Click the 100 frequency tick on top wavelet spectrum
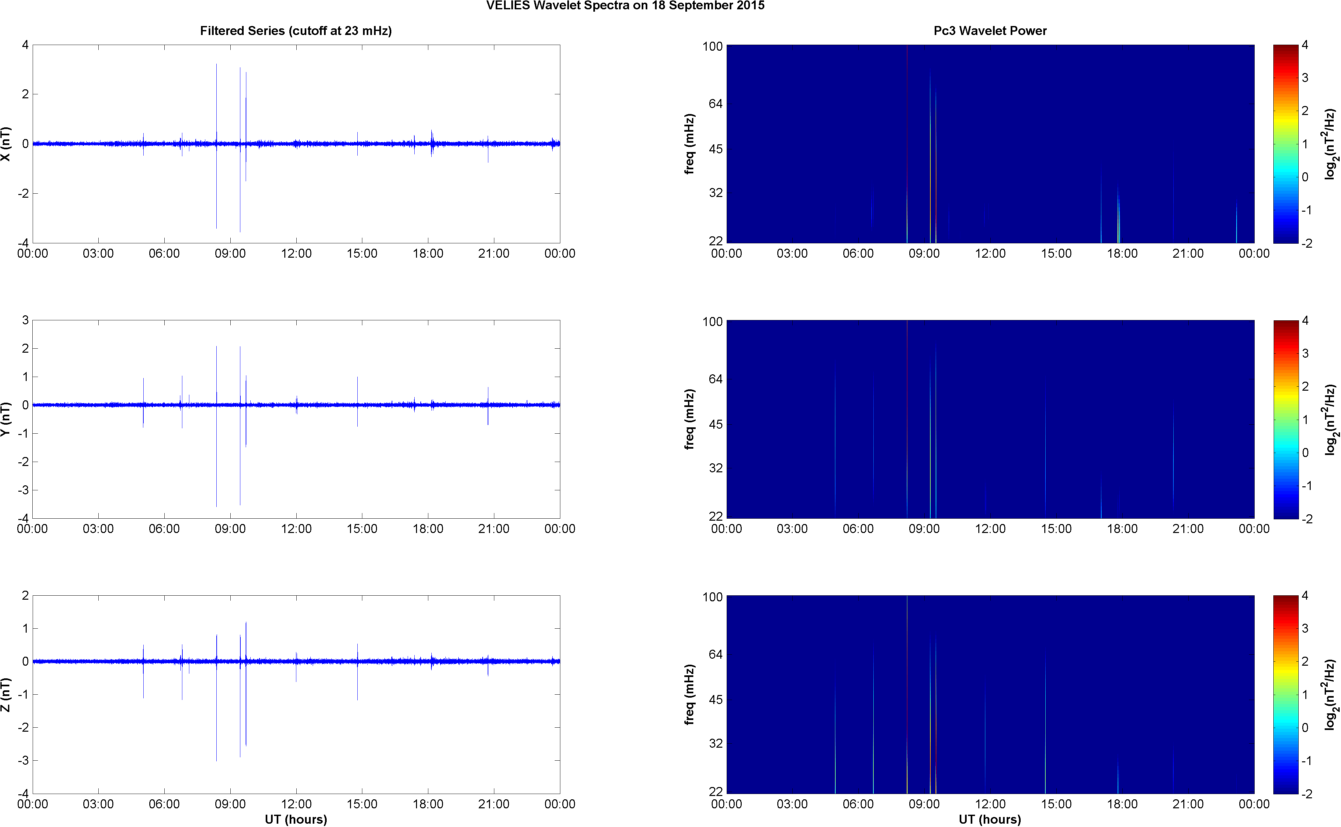 (712, 46)
